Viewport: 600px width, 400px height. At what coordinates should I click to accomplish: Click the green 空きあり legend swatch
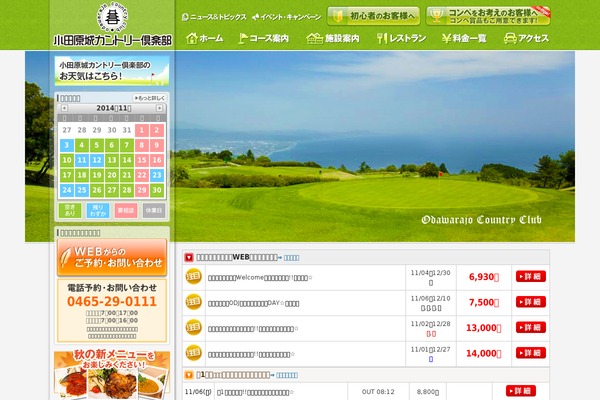(x=70, y=211)
